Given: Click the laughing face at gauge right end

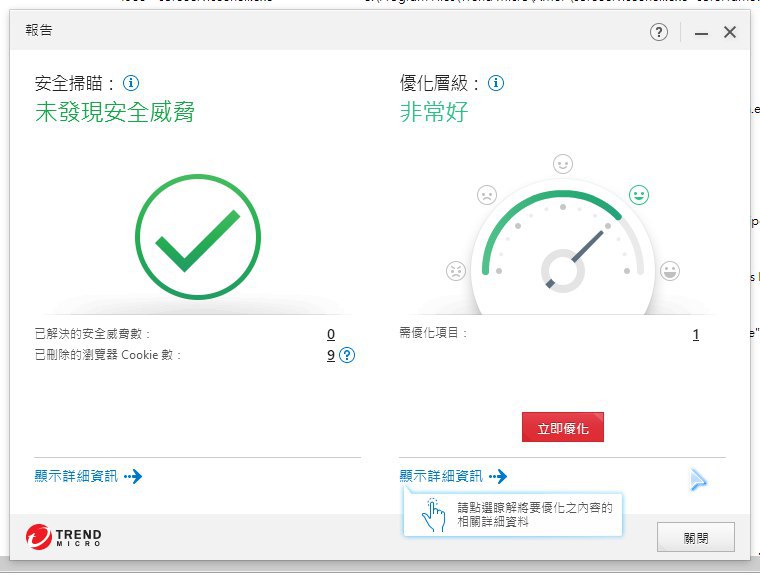Looking at the screenshot, I should click(x=670, y=271).
